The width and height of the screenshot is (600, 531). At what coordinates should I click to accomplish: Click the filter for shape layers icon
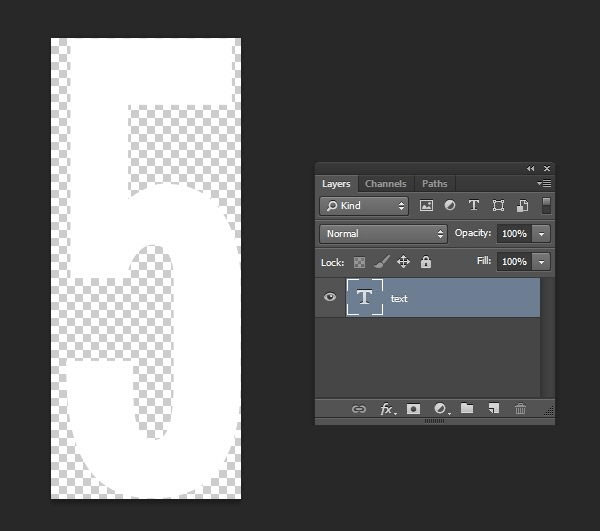click(x=498, y=206)
